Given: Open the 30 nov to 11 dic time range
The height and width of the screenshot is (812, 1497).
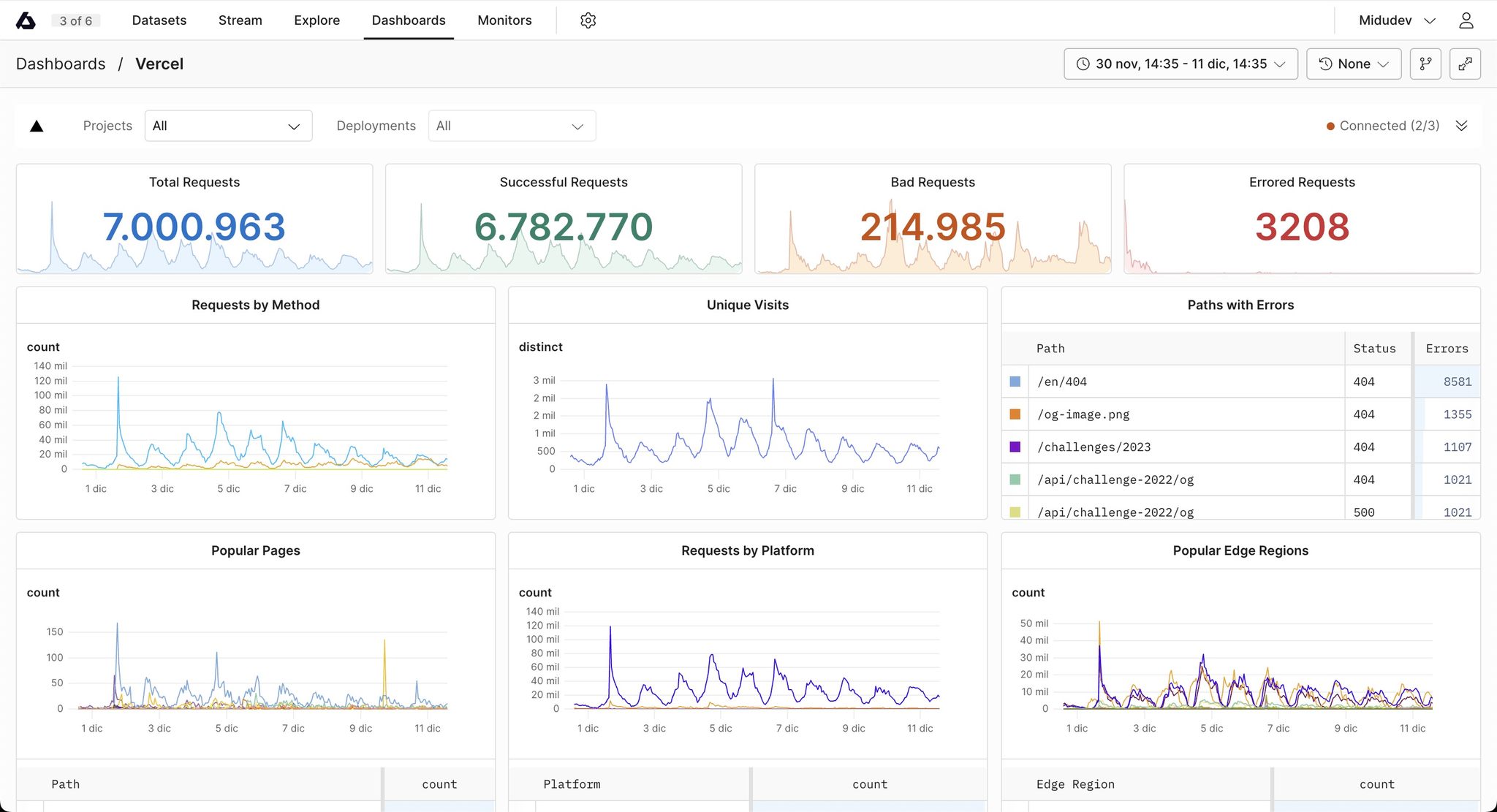Looking at the screenshot, I should point(1180,64).
